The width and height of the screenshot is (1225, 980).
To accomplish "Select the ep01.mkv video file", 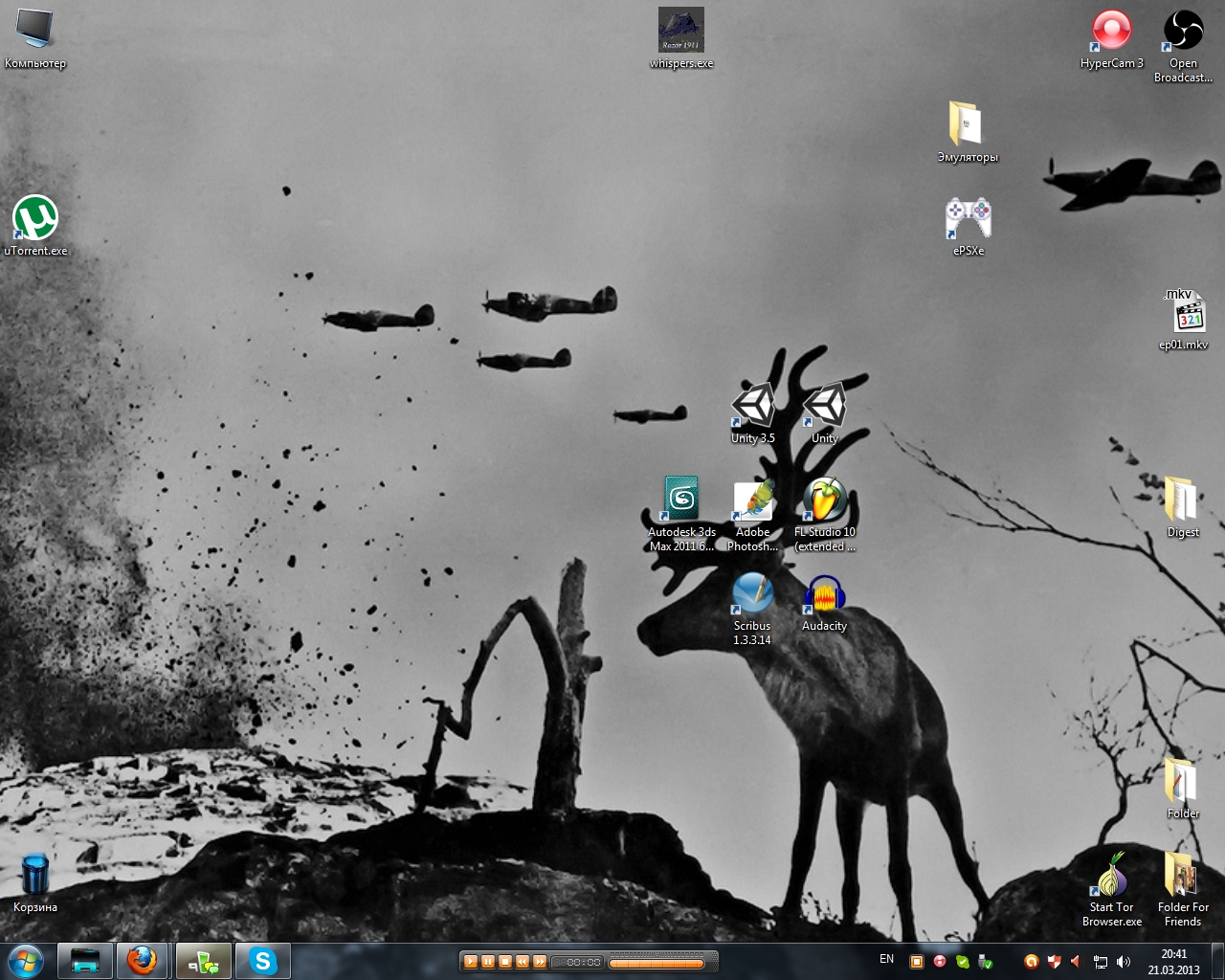I will pos(1183,314).
